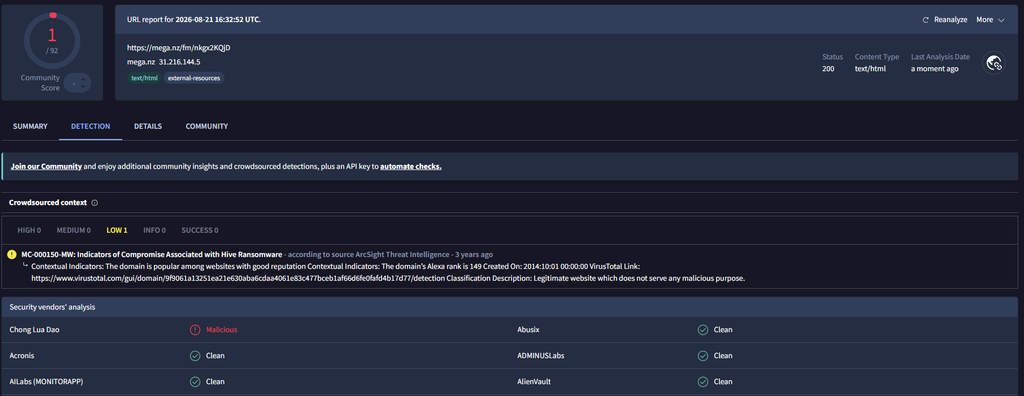Click the Chong Lua Dao vendor name
The image size is (1024, 396).
(34, 330)
